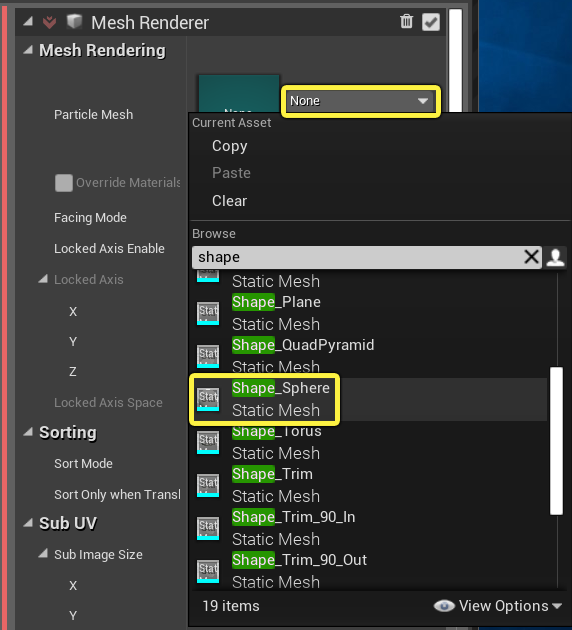Viewport: 572px width, 630px height.
Task: Clear the shape search text with X
Action: [531, 256]
